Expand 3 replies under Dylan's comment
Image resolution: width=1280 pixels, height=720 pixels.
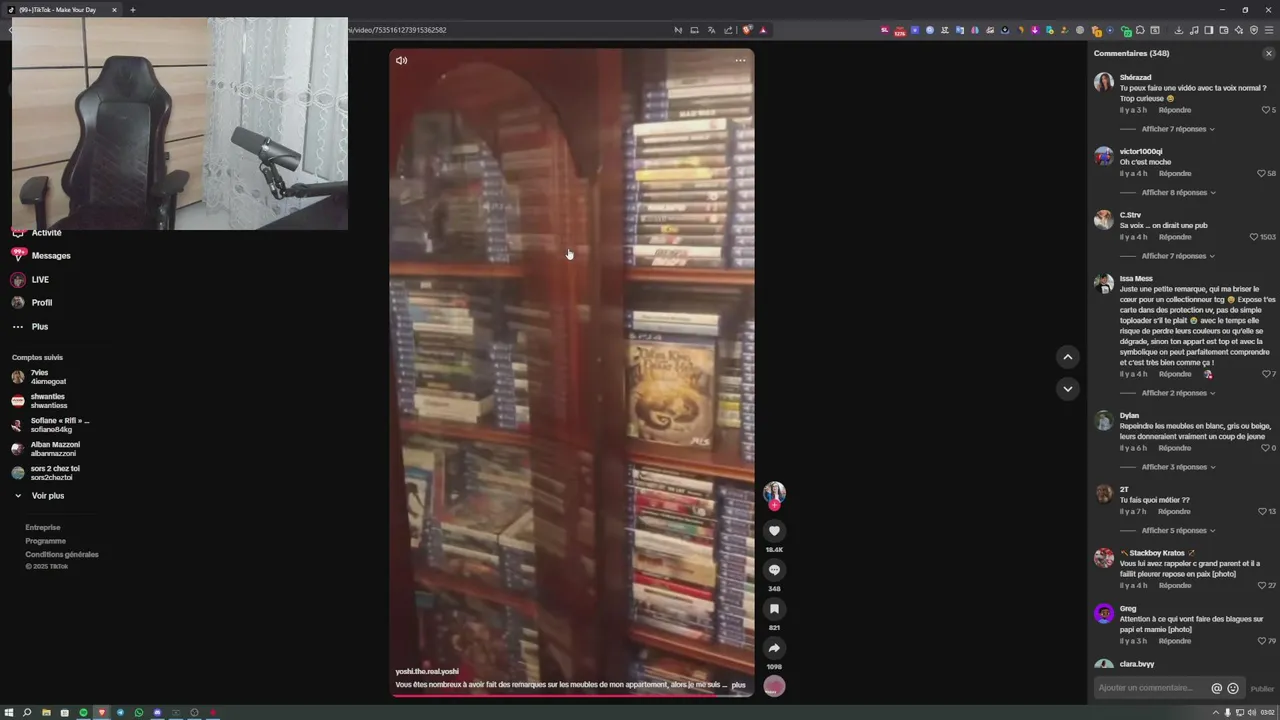point(1178,467)
